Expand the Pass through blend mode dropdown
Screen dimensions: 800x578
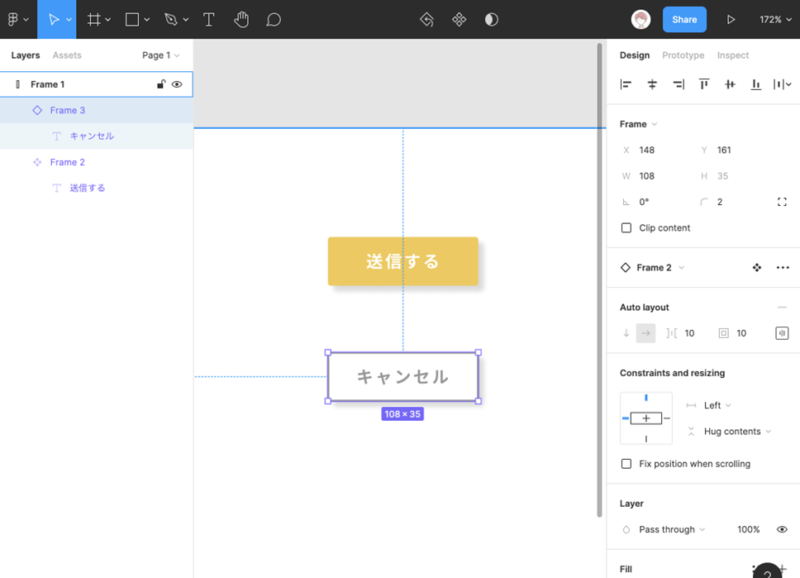coord(672,530)
